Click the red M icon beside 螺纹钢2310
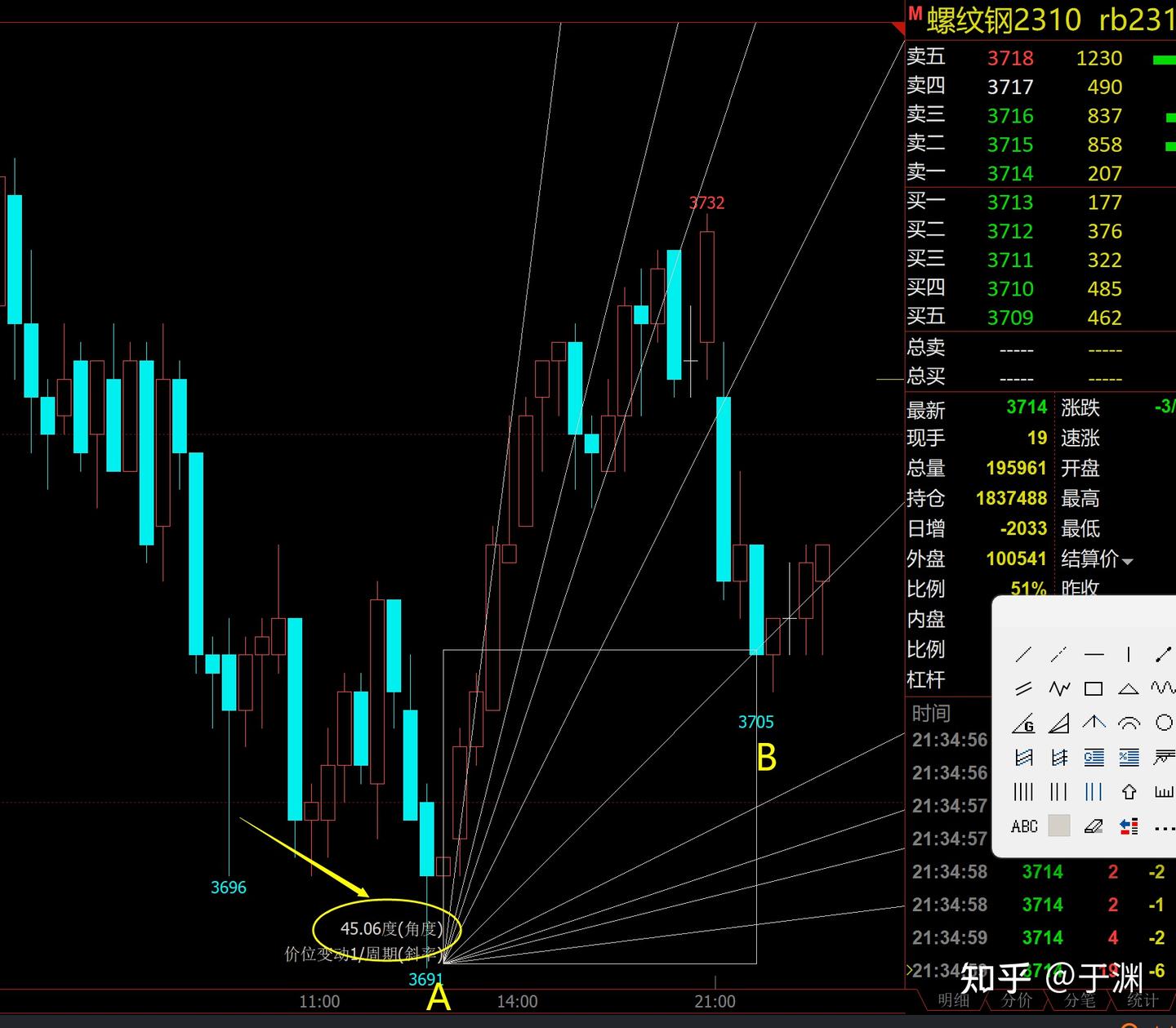The height and width of the screenshot is (1028, 1176). 915,14
